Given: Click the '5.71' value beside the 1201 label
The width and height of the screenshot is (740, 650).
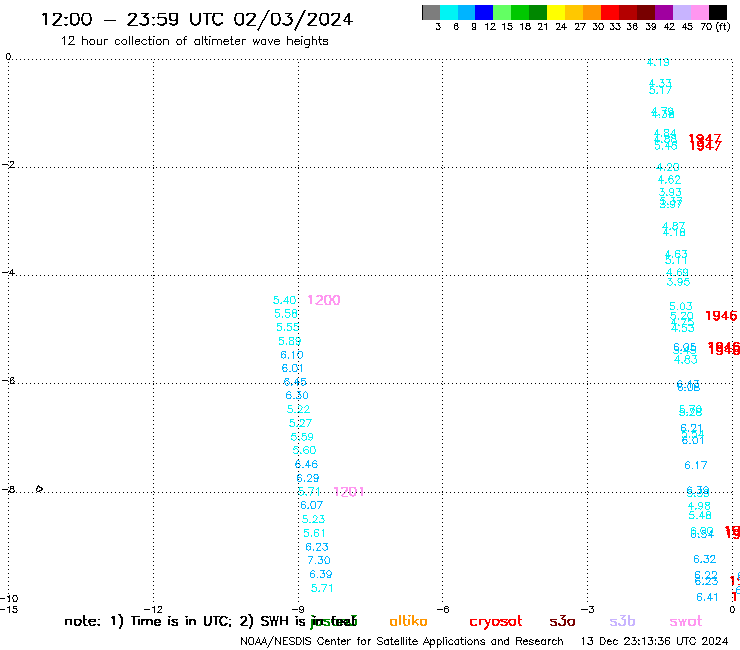Looking at the screenshot, I should click(x=310, y=491).
